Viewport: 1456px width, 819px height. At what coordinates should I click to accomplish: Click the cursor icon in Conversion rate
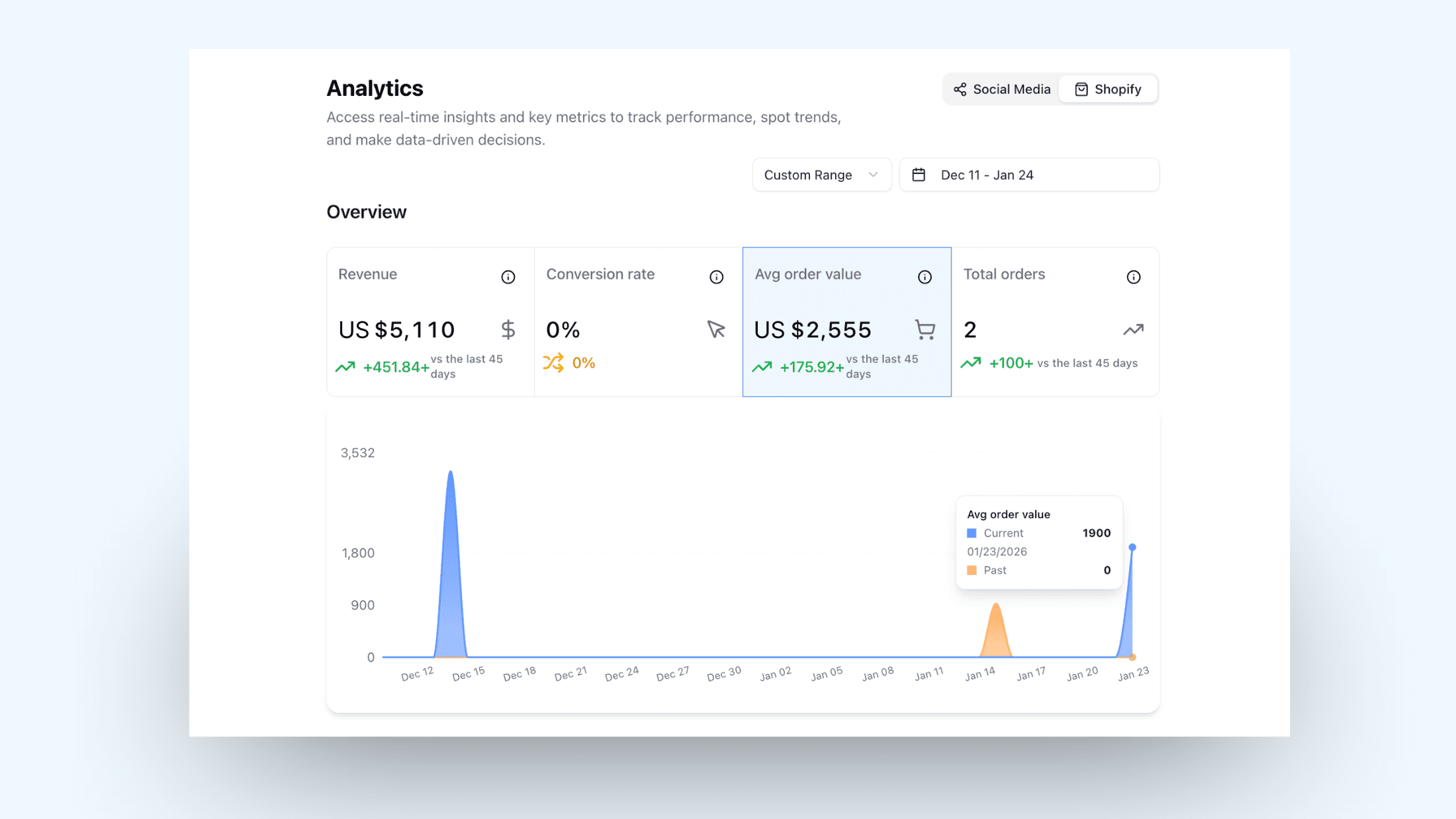tap(715, 329)
